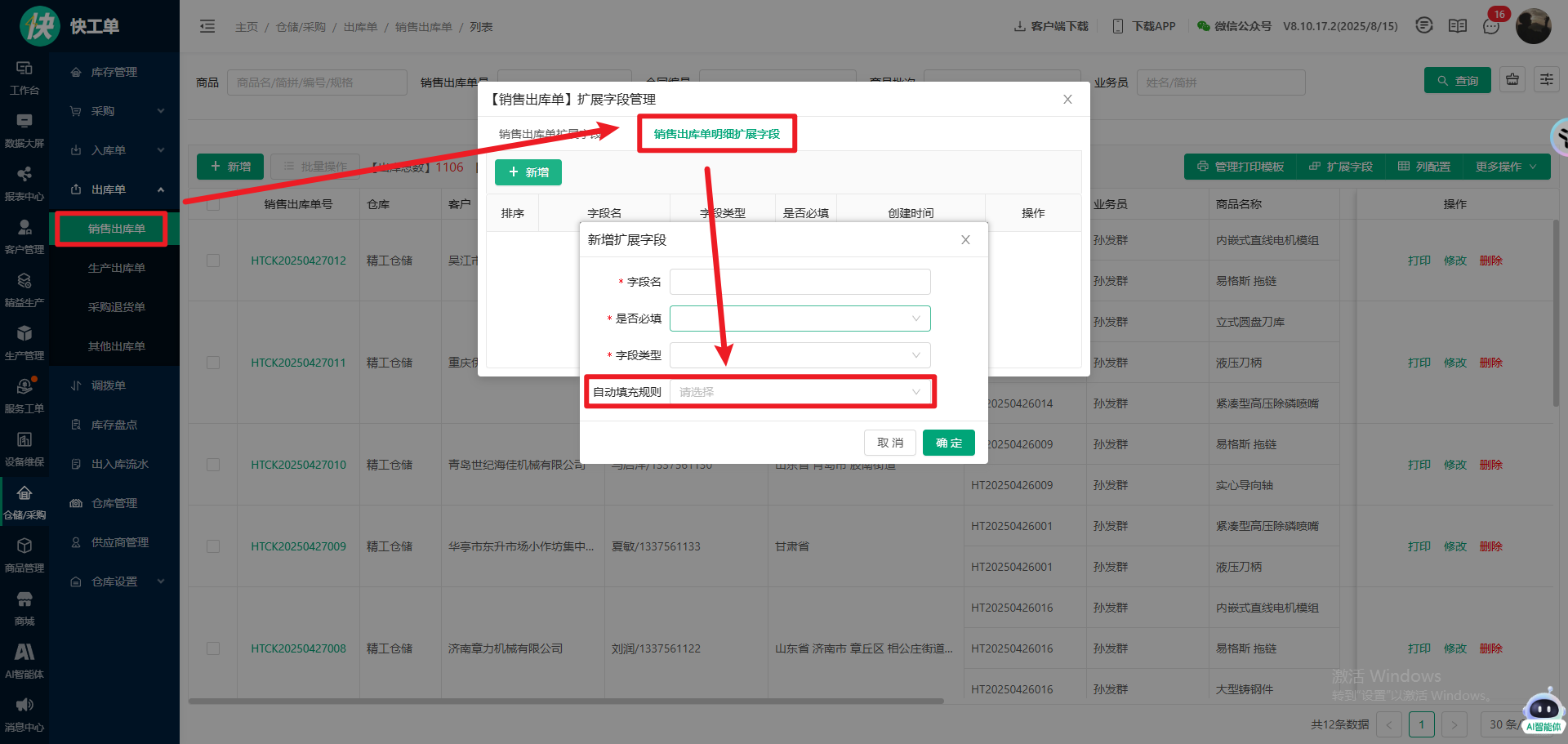Tick the checkbox for HTCK20250427008 row

click(213, 648)
